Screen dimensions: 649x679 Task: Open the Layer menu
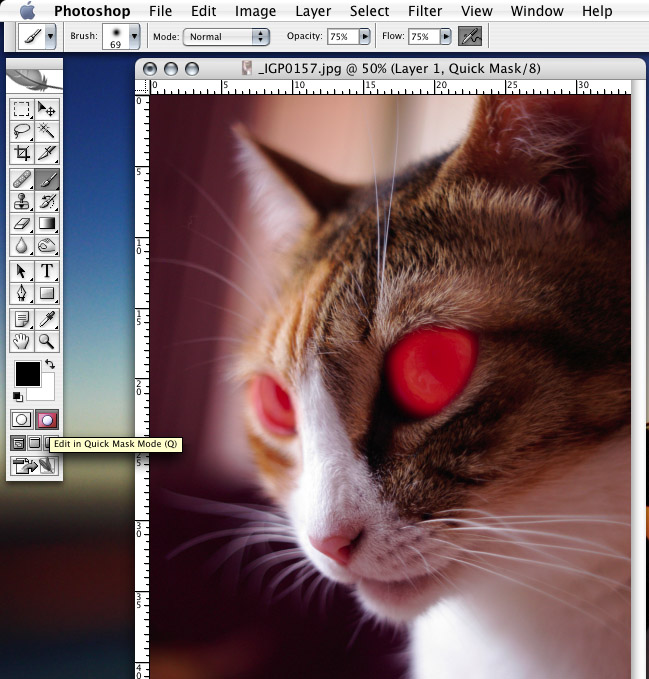(x=313, y=11)
